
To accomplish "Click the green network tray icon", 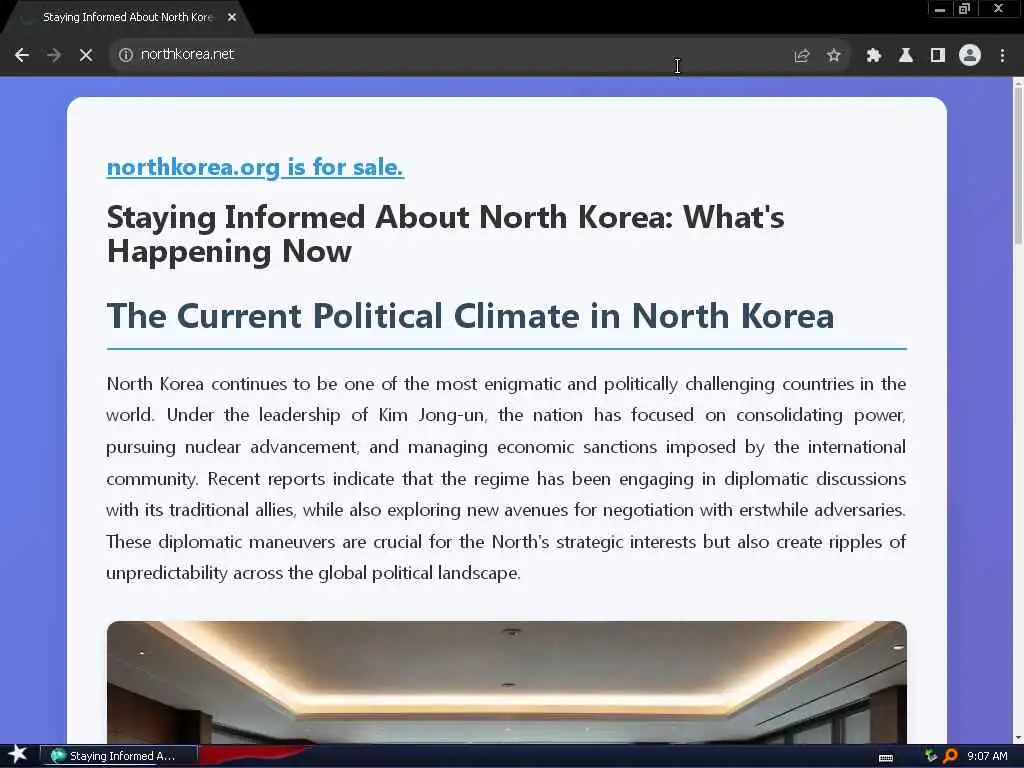I will pyautogui.click(x=931, y=756).
